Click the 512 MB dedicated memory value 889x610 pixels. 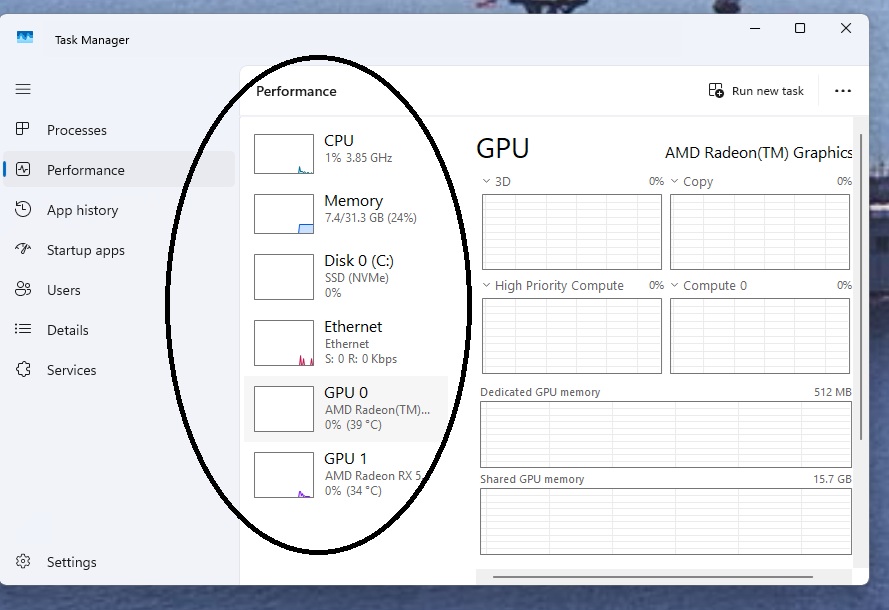832,392
